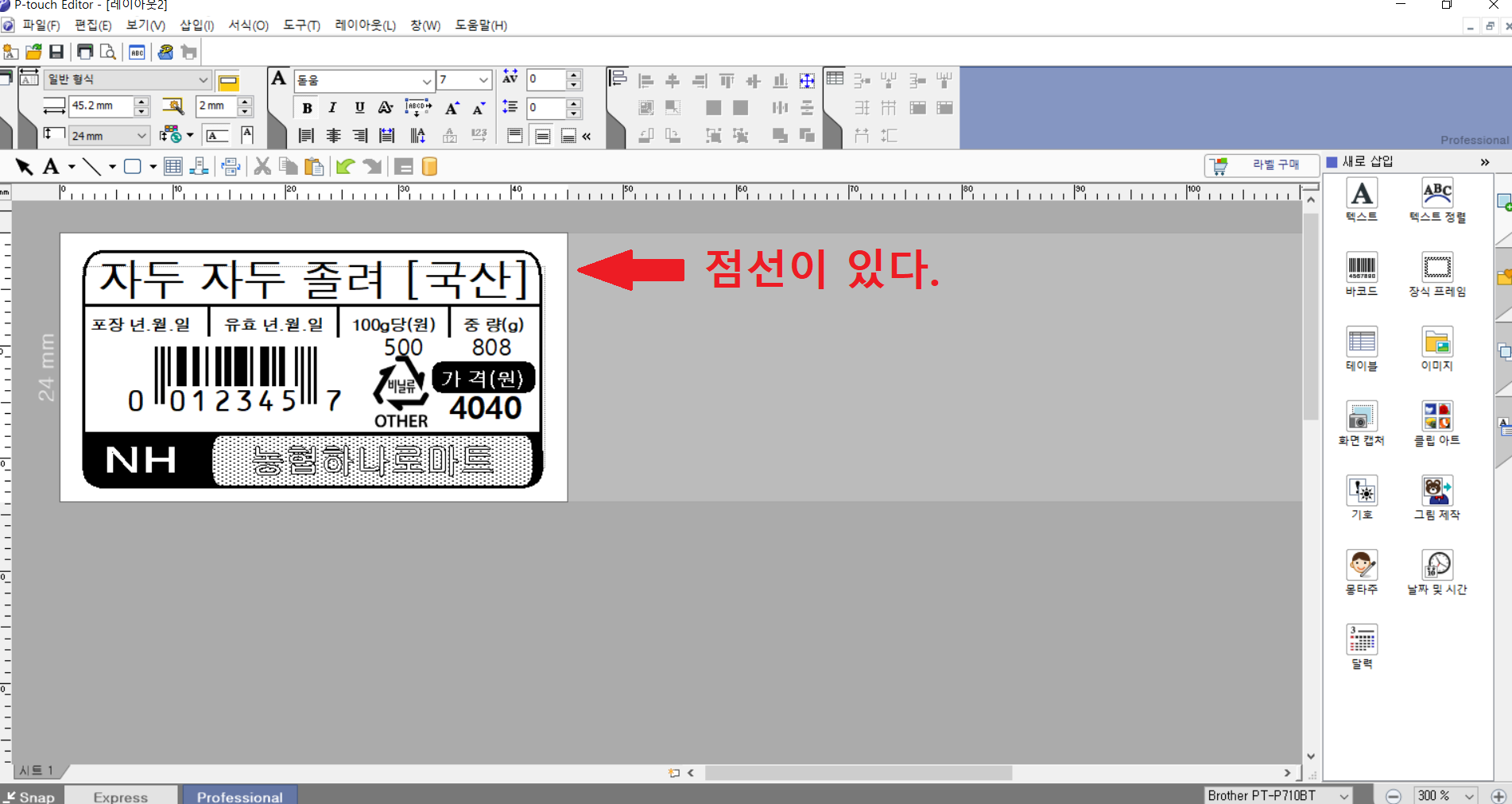Click the save floppy disk icon

[56, 52]
